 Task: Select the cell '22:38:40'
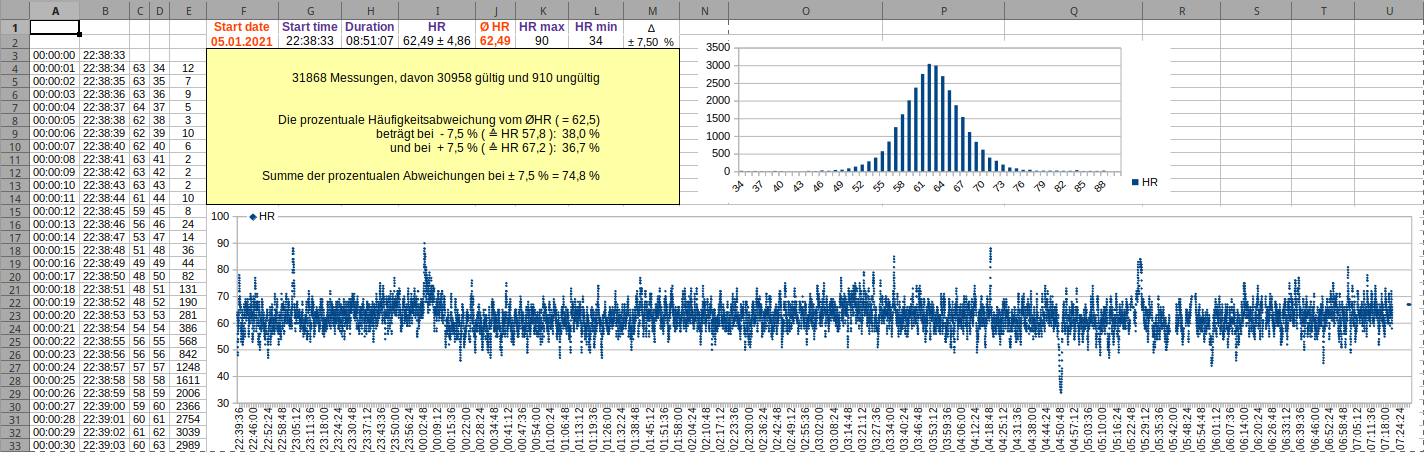[x=104, y=146]
